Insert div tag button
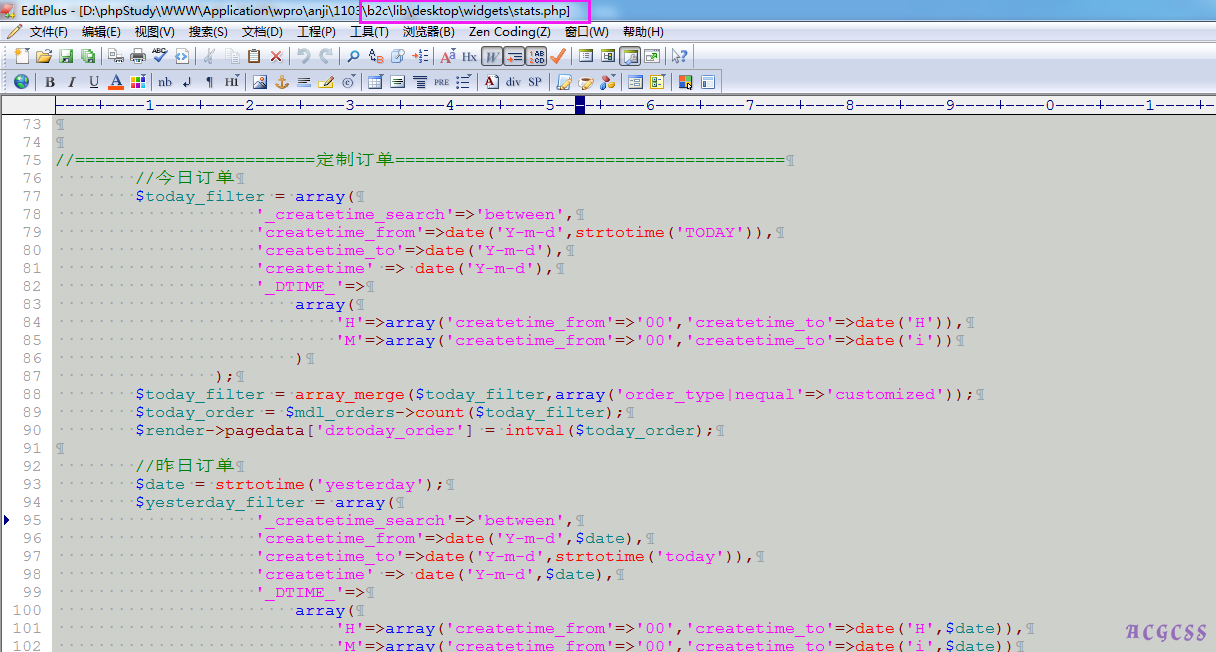Viewport: 1216px width, 652px height. (513, 82)
